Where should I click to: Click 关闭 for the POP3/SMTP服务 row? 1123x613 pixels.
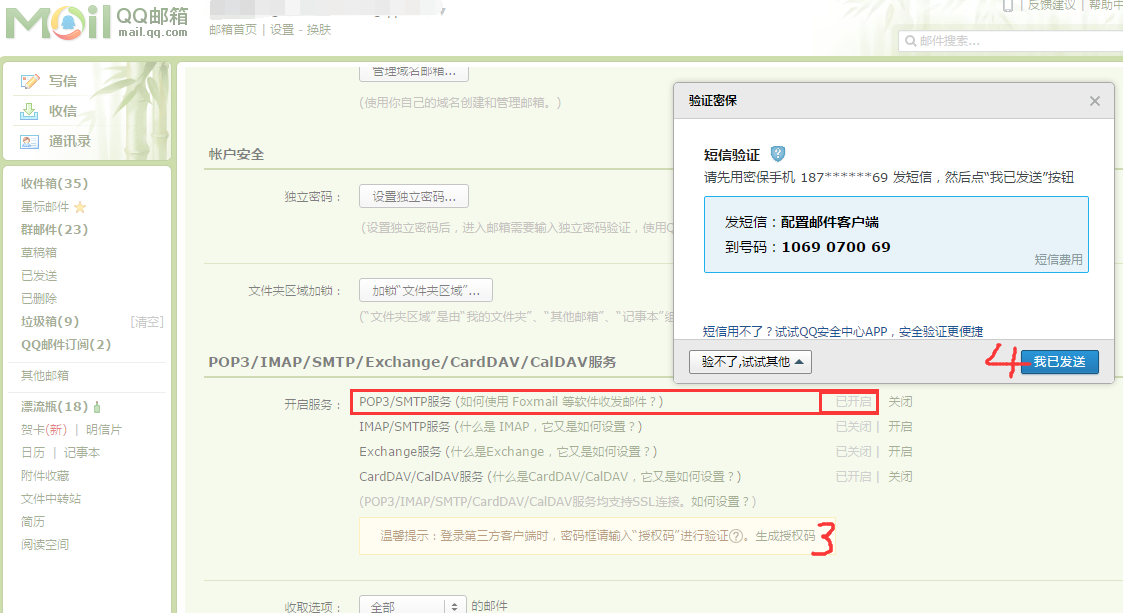coord(900,402)
